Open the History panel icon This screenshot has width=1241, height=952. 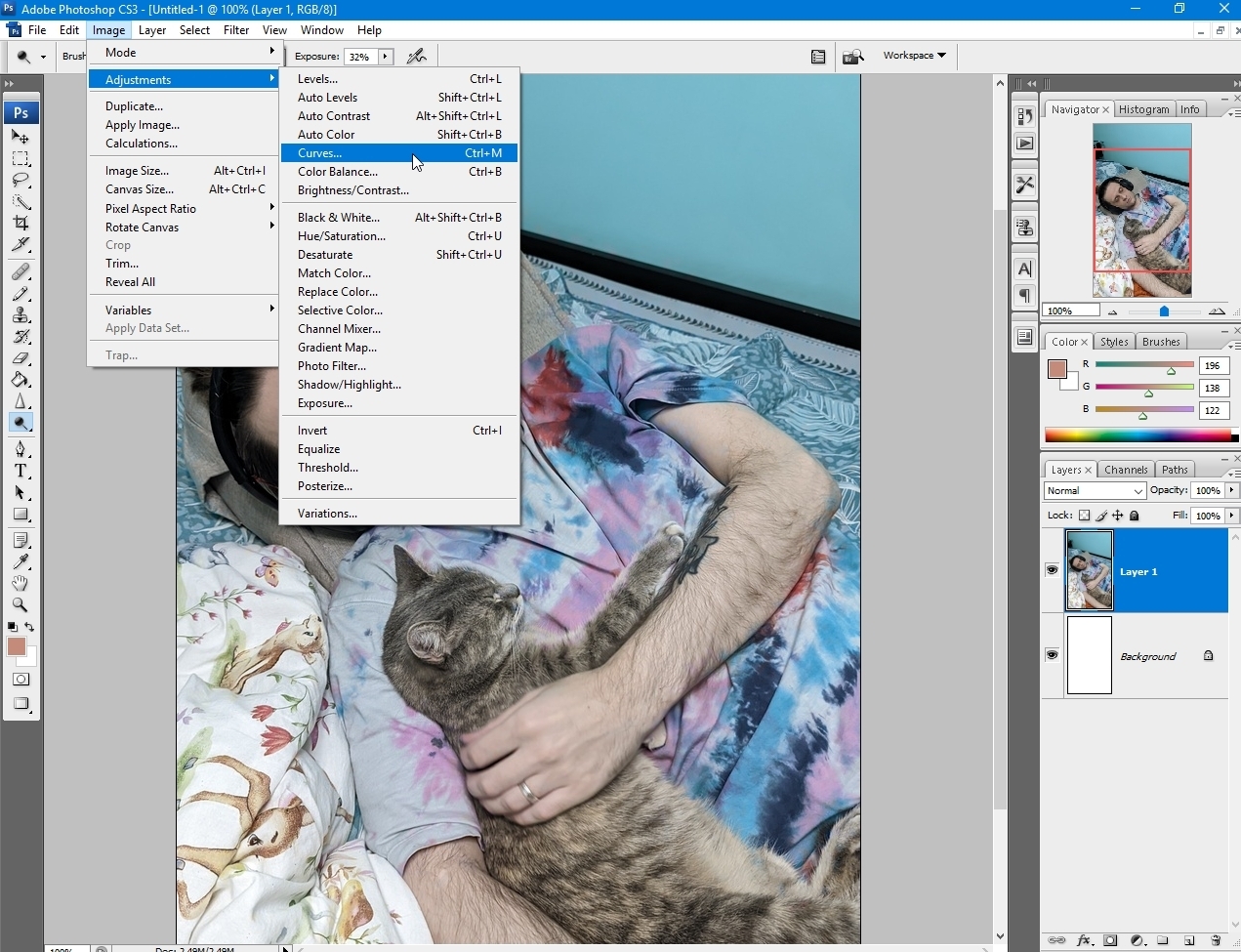[1024, 116]
